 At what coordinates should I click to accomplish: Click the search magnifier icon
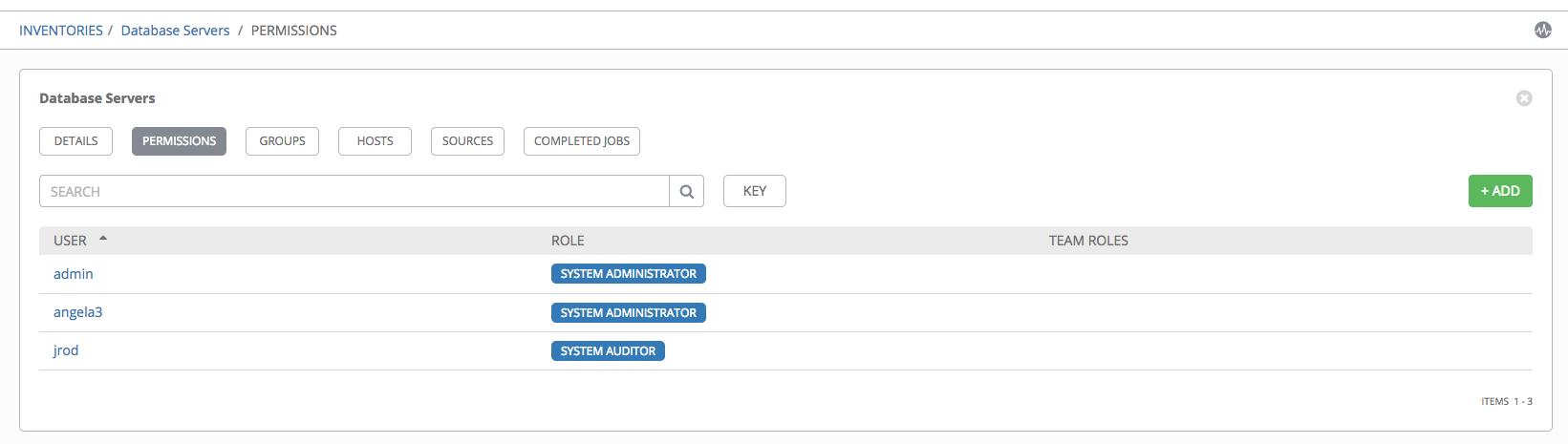pos(686,191)
